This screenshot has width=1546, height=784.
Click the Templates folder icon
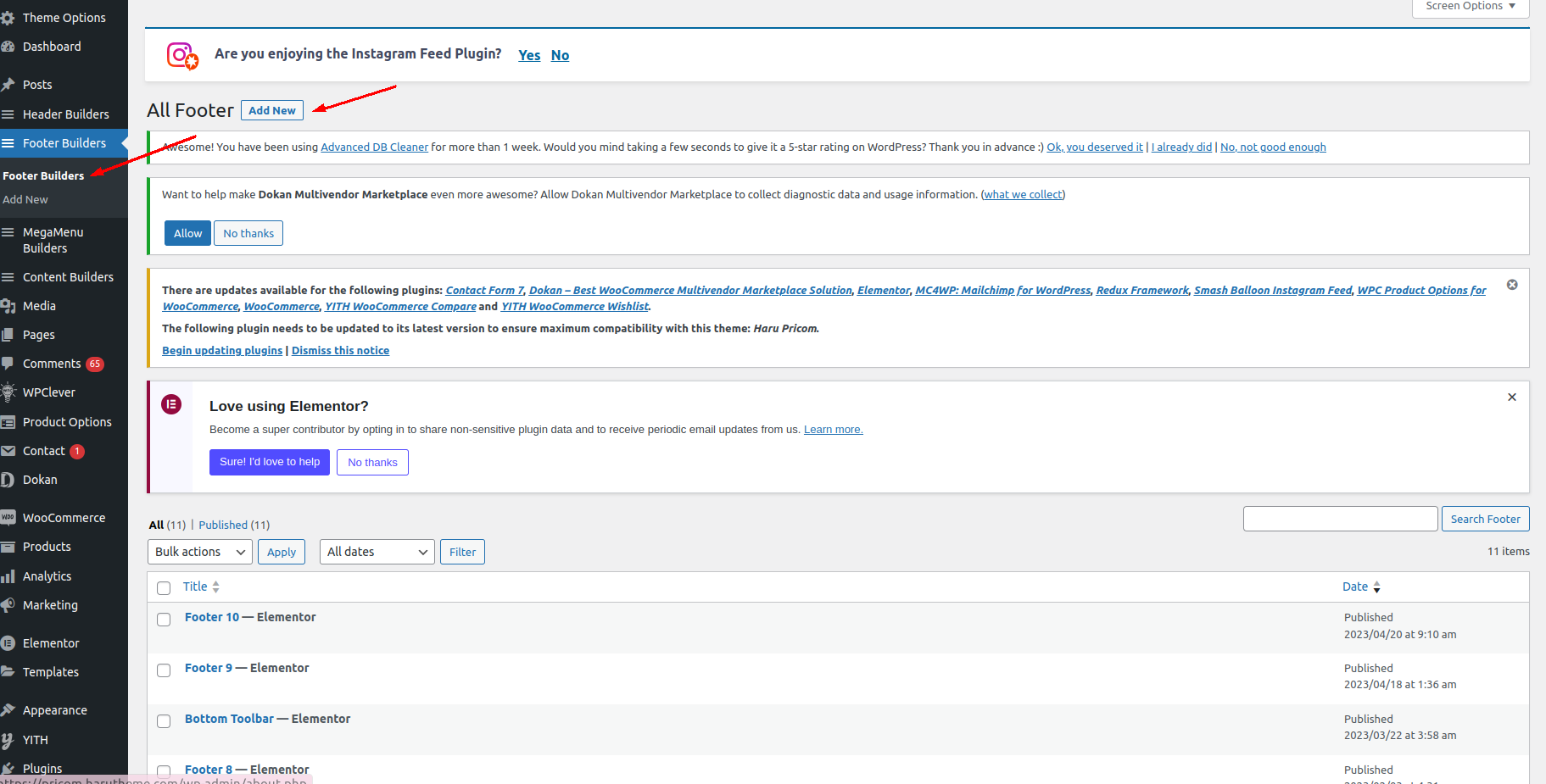point(8,672)
